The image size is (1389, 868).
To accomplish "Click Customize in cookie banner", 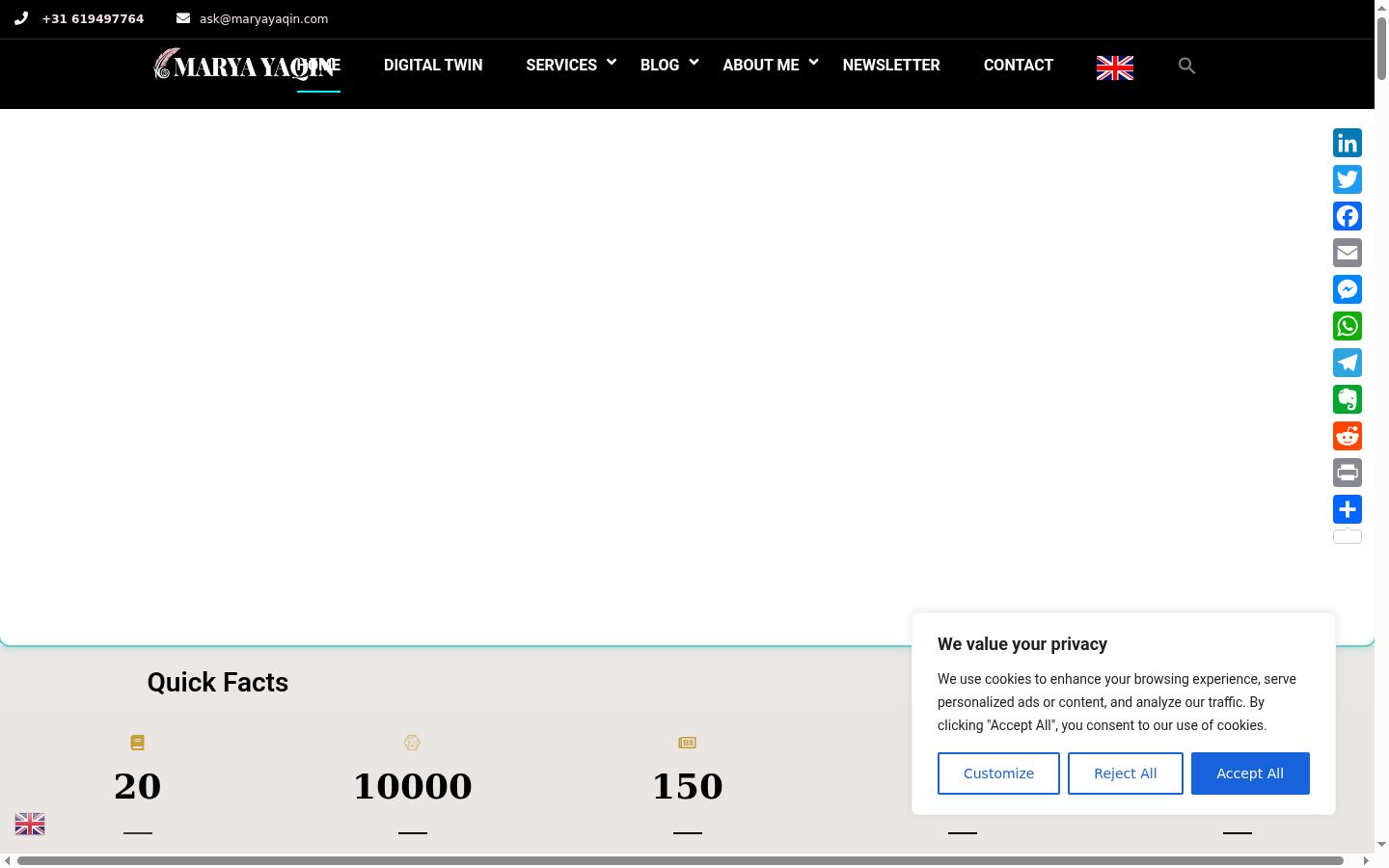I will point(998,773).
